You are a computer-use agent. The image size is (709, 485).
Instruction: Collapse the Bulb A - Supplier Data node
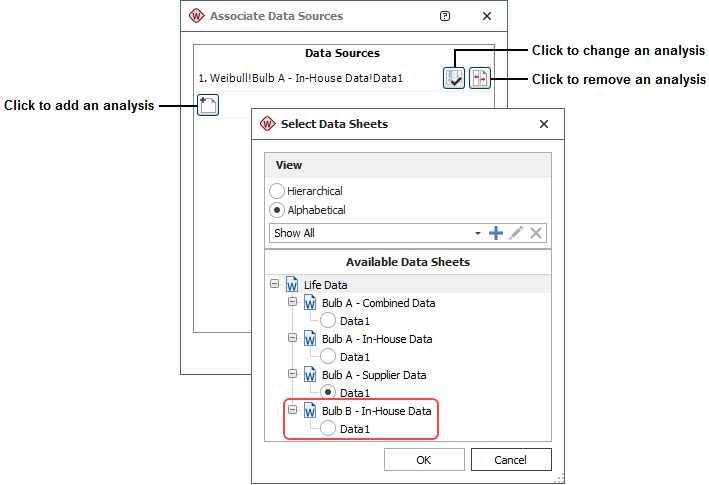(x=293, y=375)
